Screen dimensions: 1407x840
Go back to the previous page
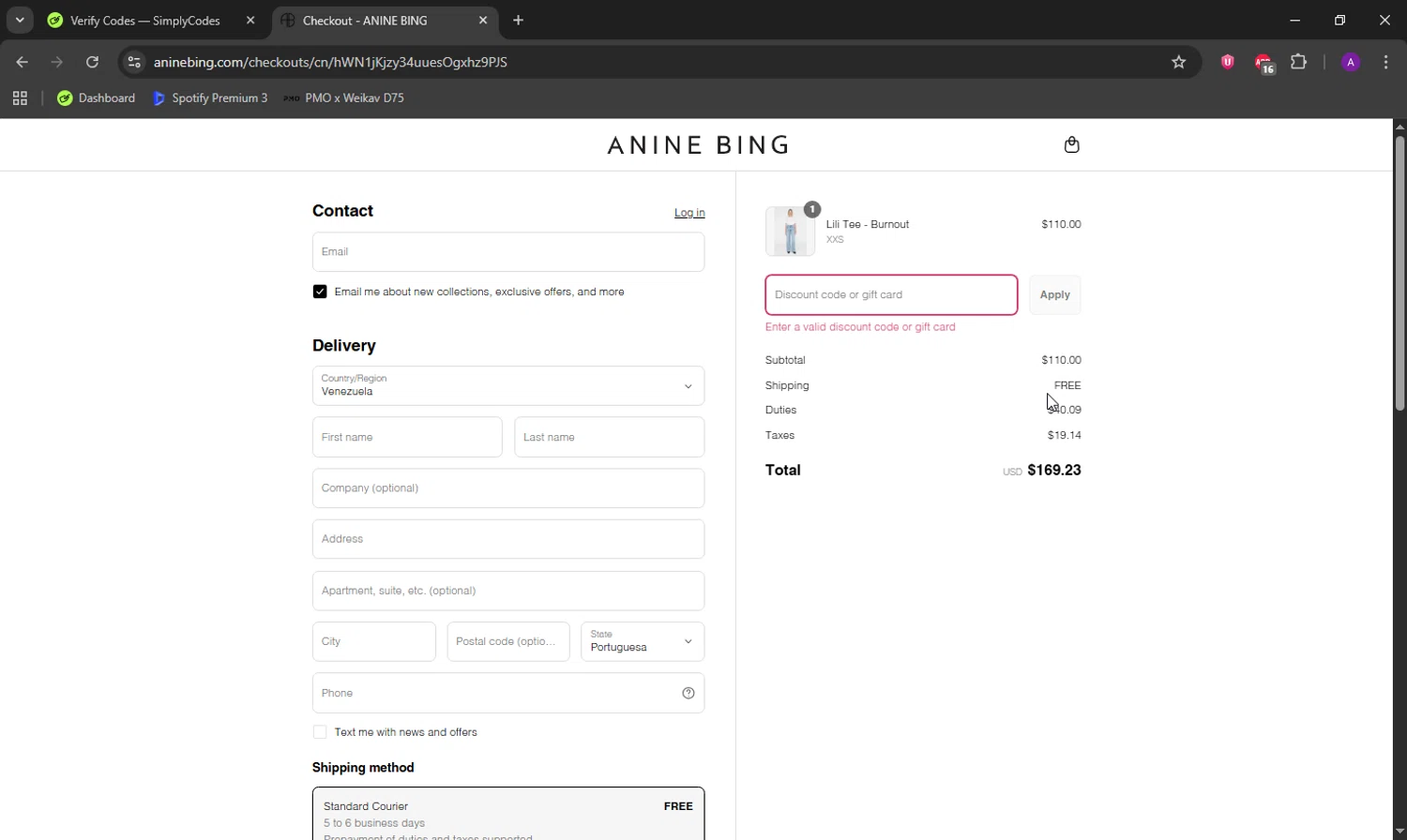pos(23,62)
